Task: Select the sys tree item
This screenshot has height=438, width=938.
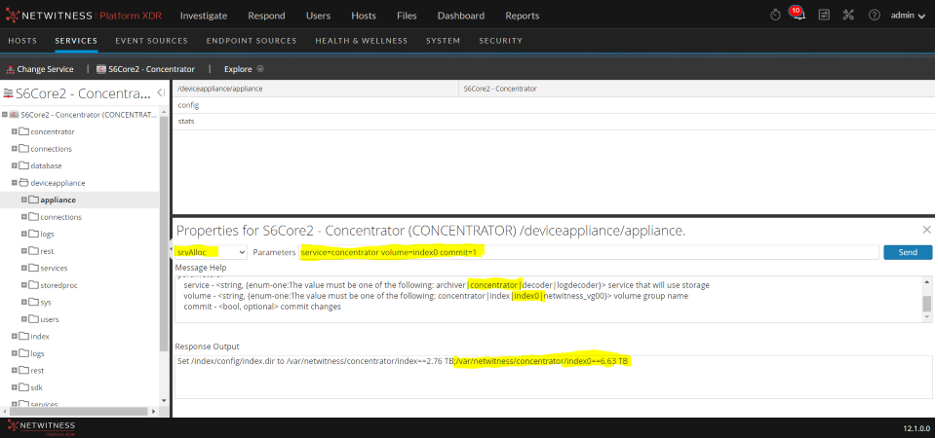Action: pyautogui.click(x=45, y=302)
